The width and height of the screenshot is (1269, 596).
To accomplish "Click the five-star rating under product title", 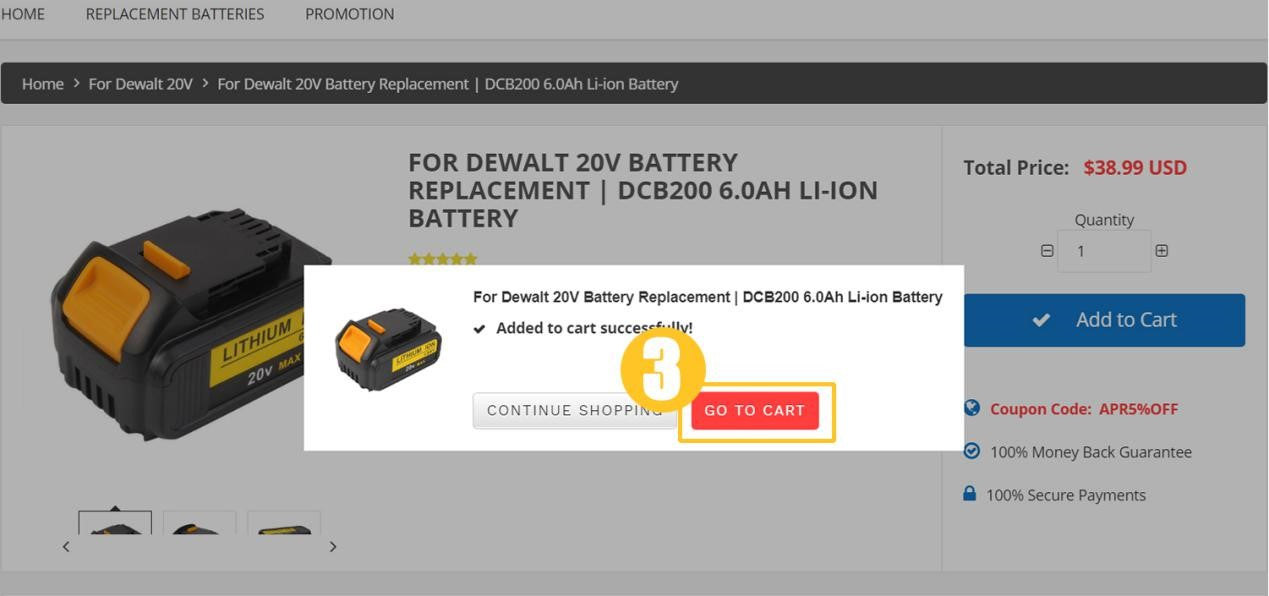I will click(443, 259).
